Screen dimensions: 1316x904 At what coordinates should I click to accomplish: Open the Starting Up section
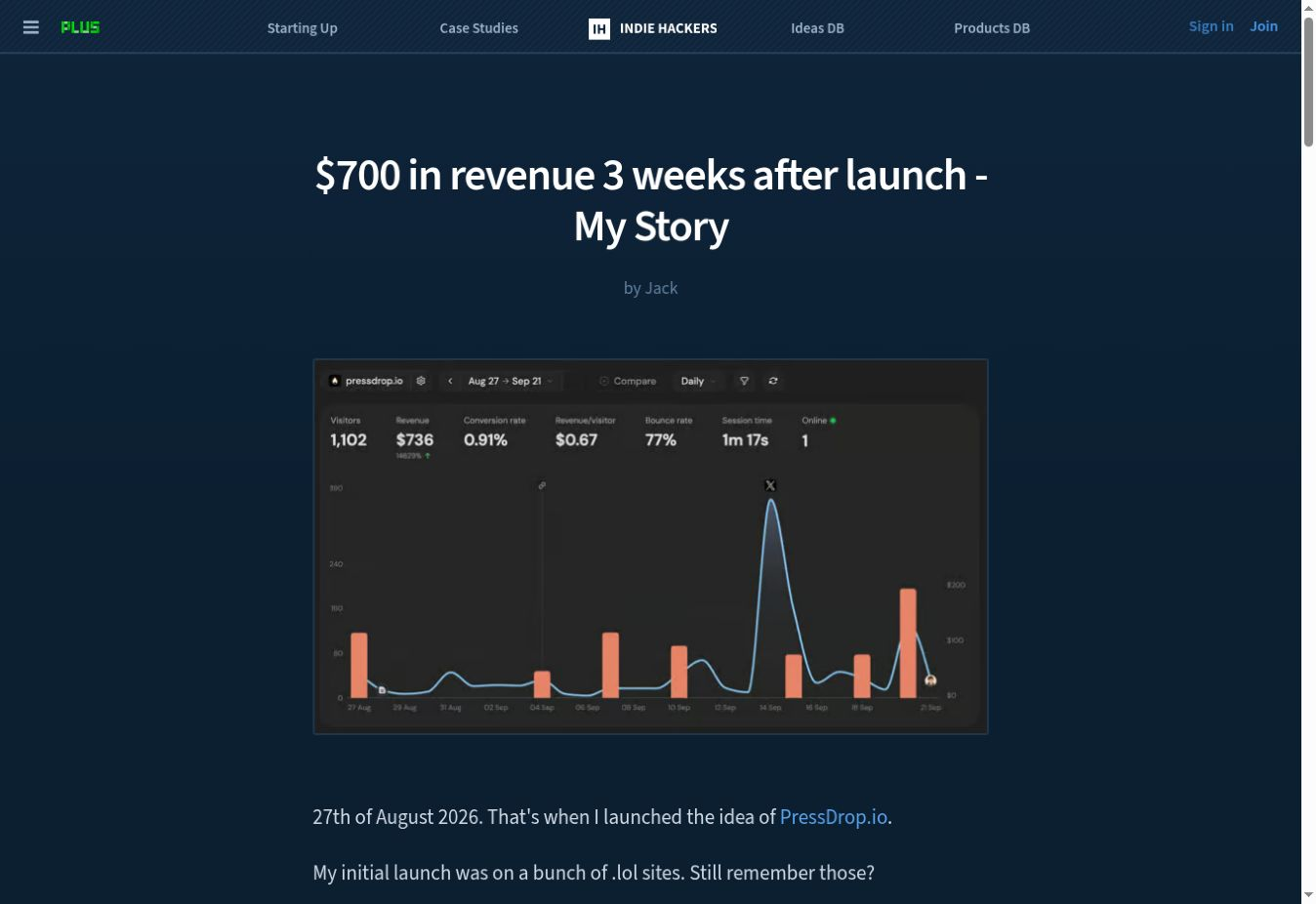(x=303, y=28)
